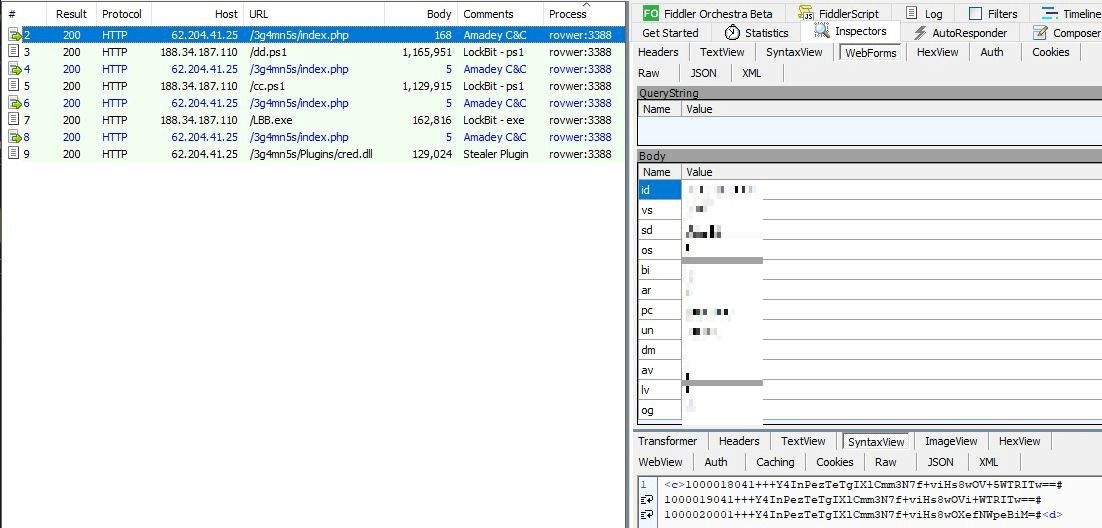The image size is (1102, 528).
Task: Select the request HexView inspector tab
Action: tap(938, 52)
